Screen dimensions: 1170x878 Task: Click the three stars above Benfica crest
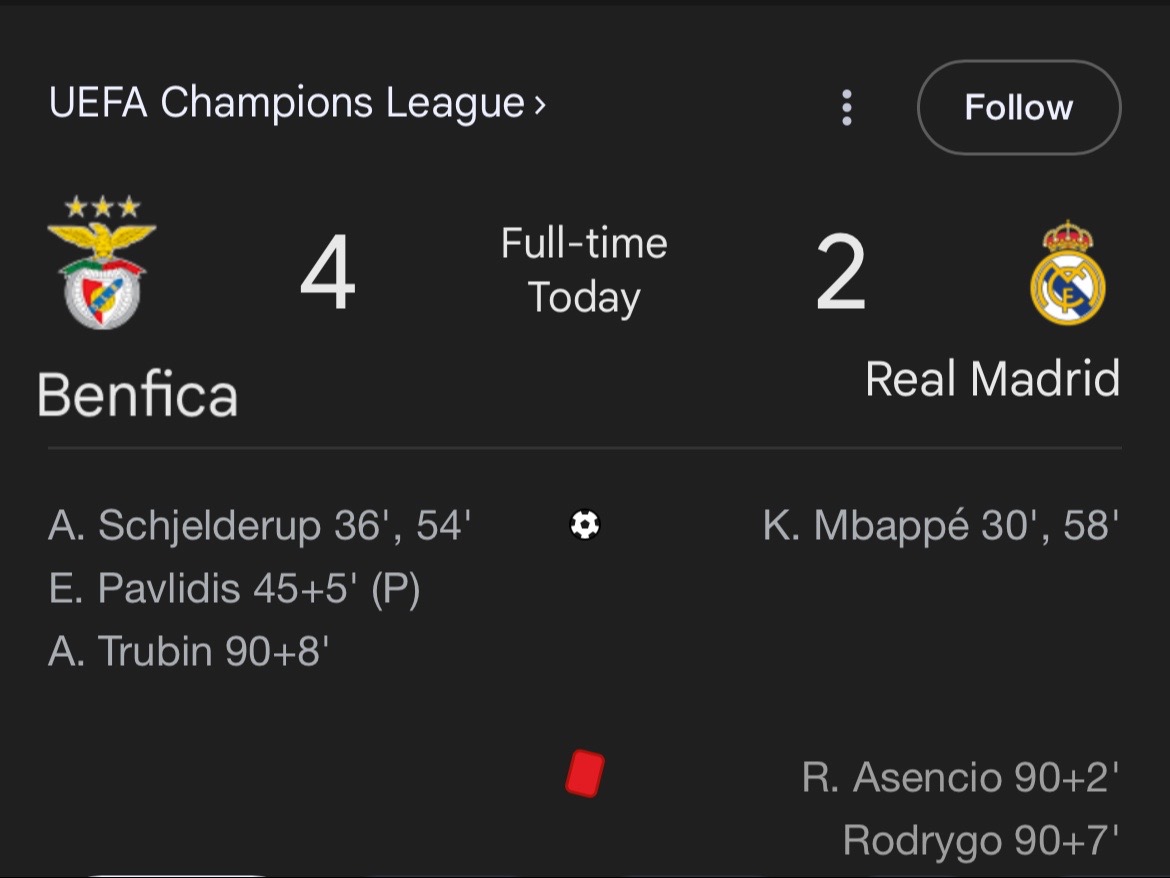coord(102,206)
